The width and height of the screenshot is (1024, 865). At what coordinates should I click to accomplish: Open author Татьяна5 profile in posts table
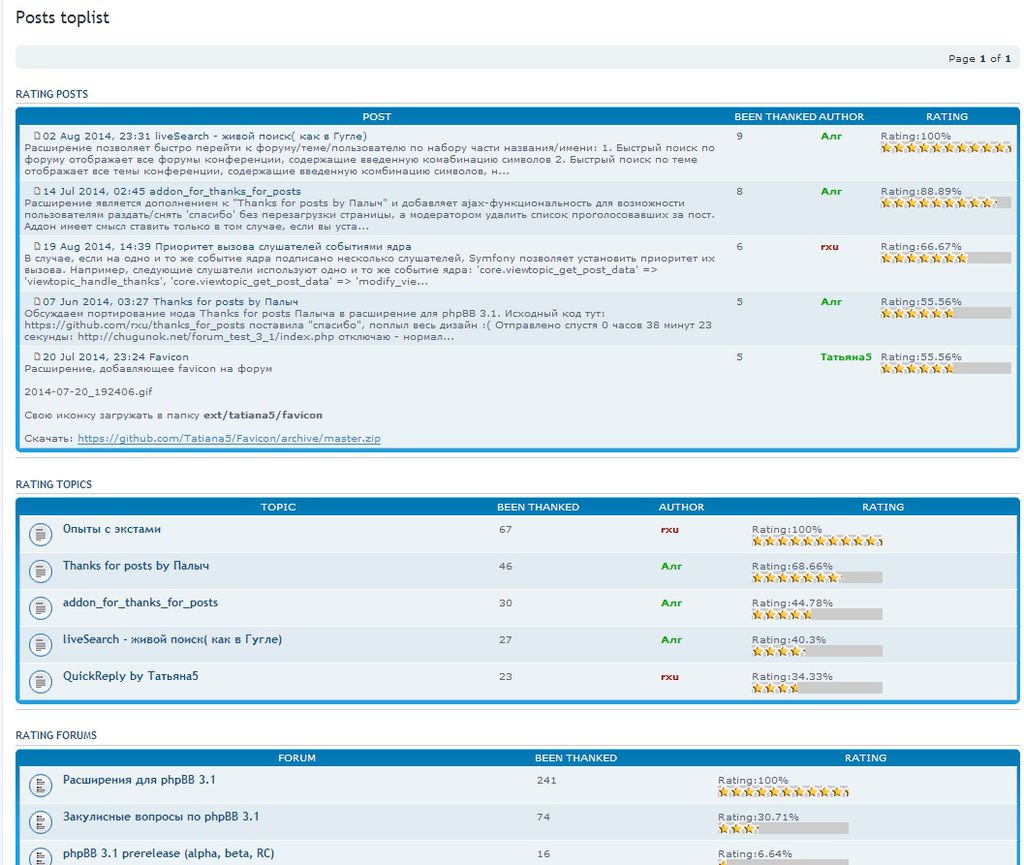click(x=846, y=357)
